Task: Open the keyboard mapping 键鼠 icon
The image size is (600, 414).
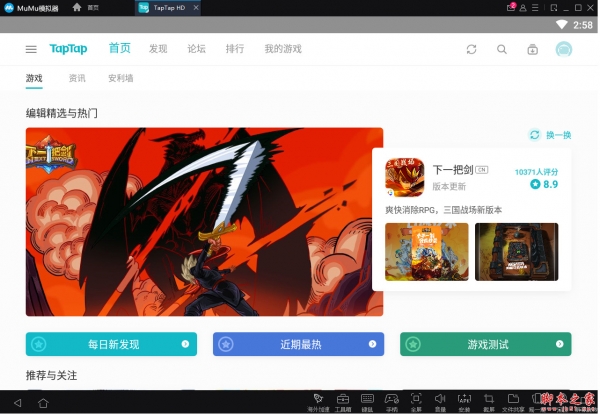Action: tap(367, 399)
